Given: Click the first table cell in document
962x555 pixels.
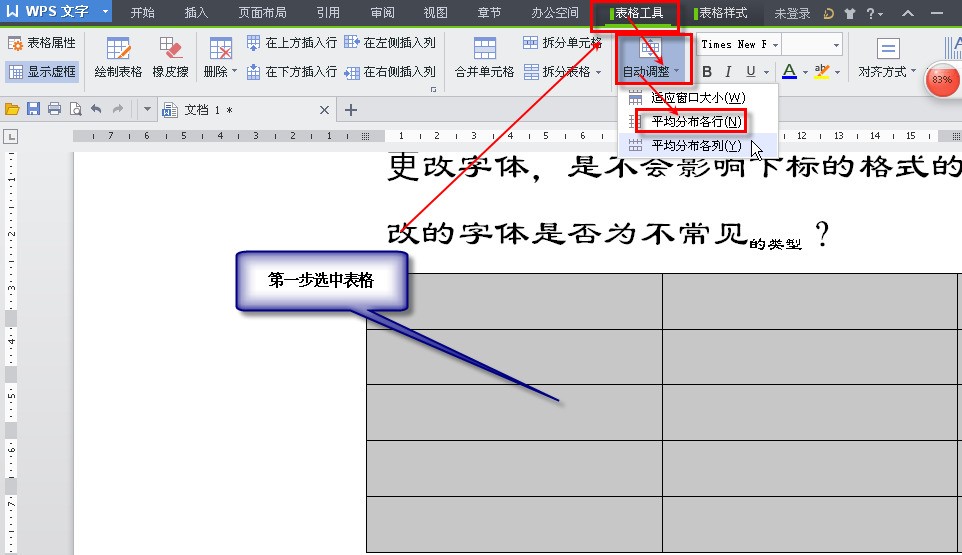Looking at the screenshot, I should pos(514,301).
